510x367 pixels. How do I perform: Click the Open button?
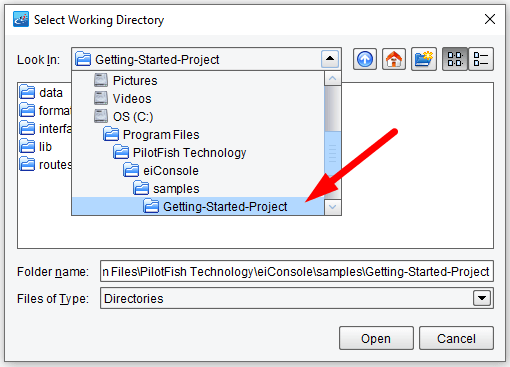coord(376,338)
